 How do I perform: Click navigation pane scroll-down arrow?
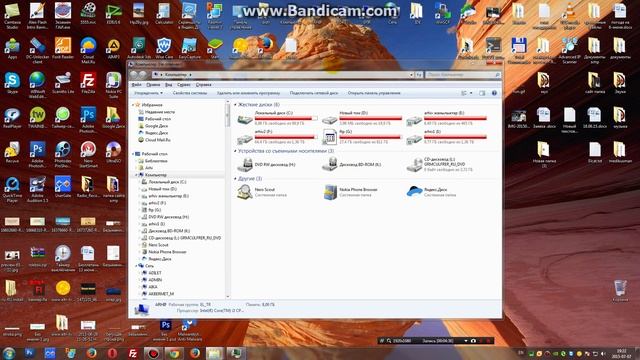pos(228,297)
